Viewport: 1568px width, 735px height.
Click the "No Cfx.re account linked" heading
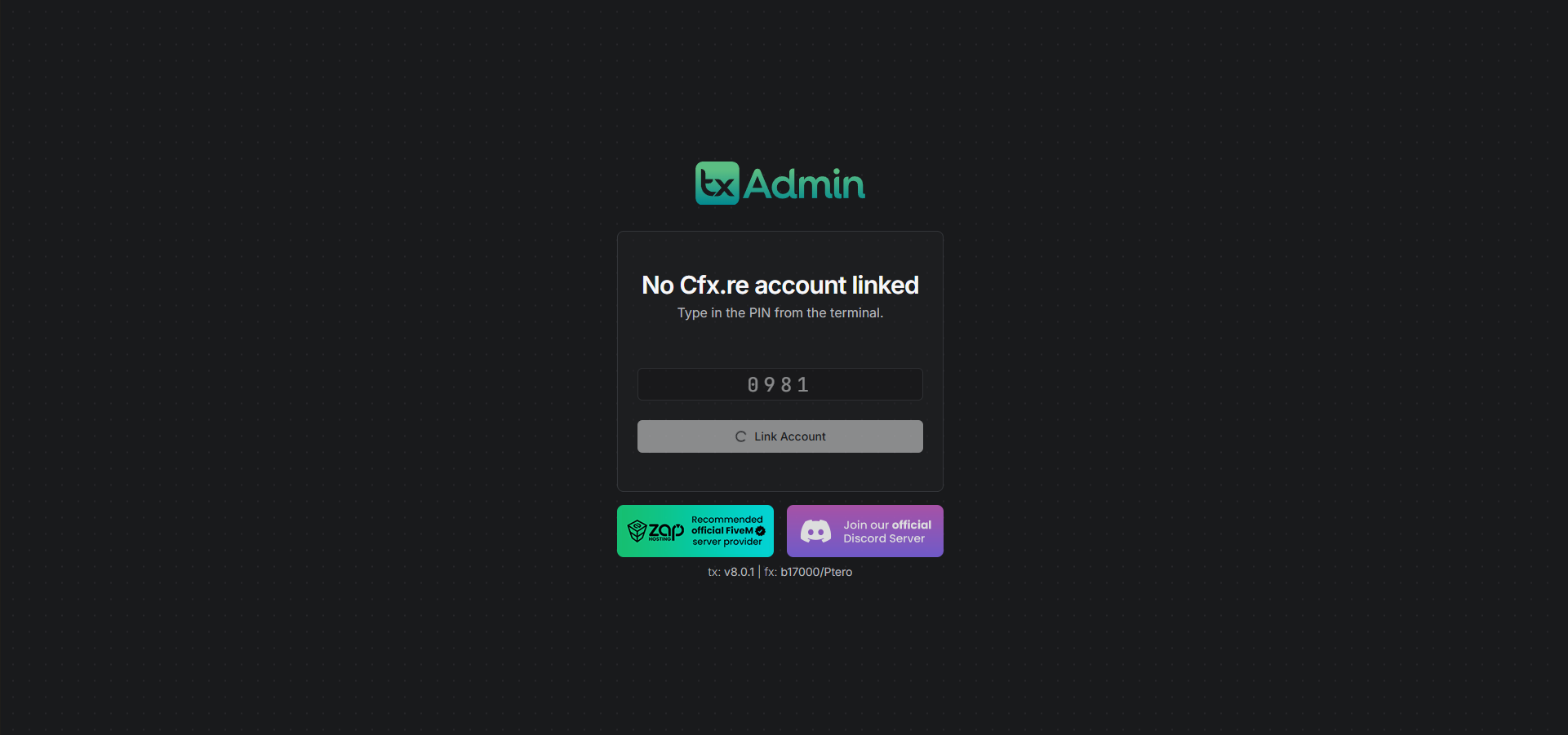coord(780,285)
